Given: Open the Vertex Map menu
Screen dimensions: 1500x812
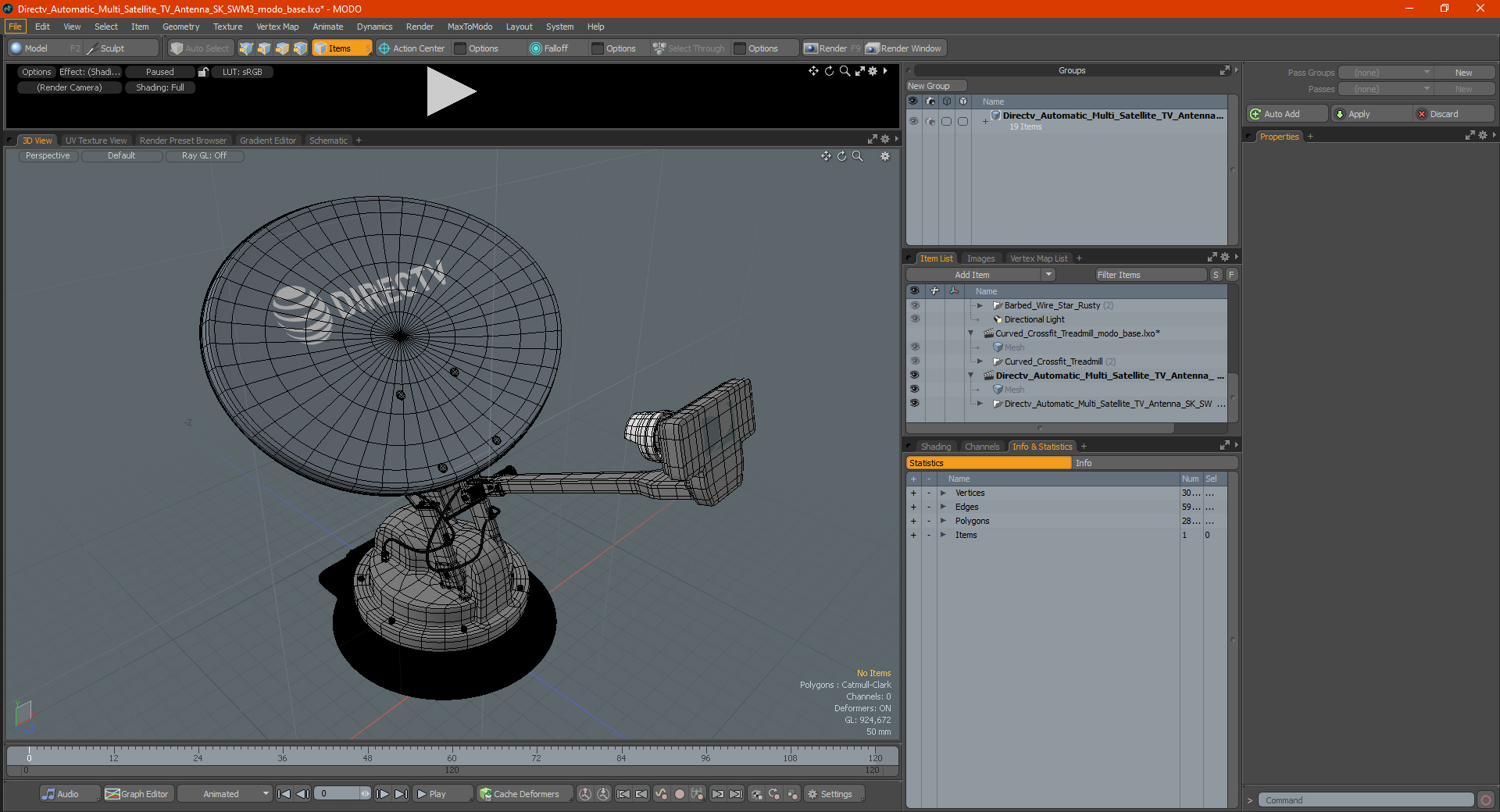Looking at the screenshot, I should pyautogui.click(x=277, y=27).
